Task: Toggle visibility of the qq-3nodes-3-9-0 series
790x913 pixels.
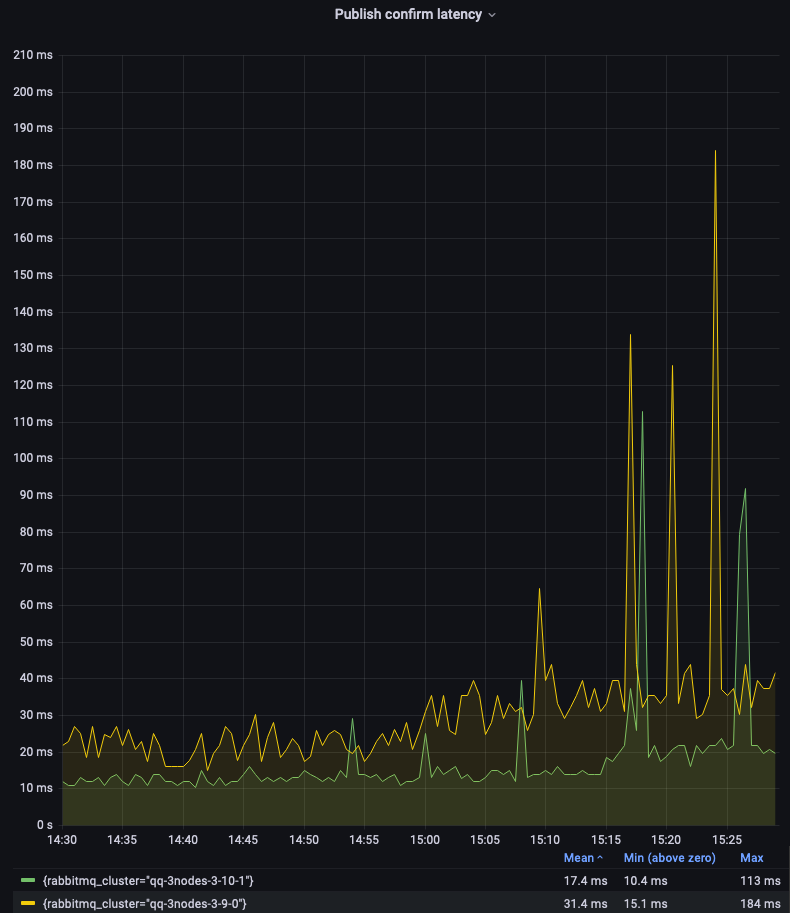Action: (144, 903)
